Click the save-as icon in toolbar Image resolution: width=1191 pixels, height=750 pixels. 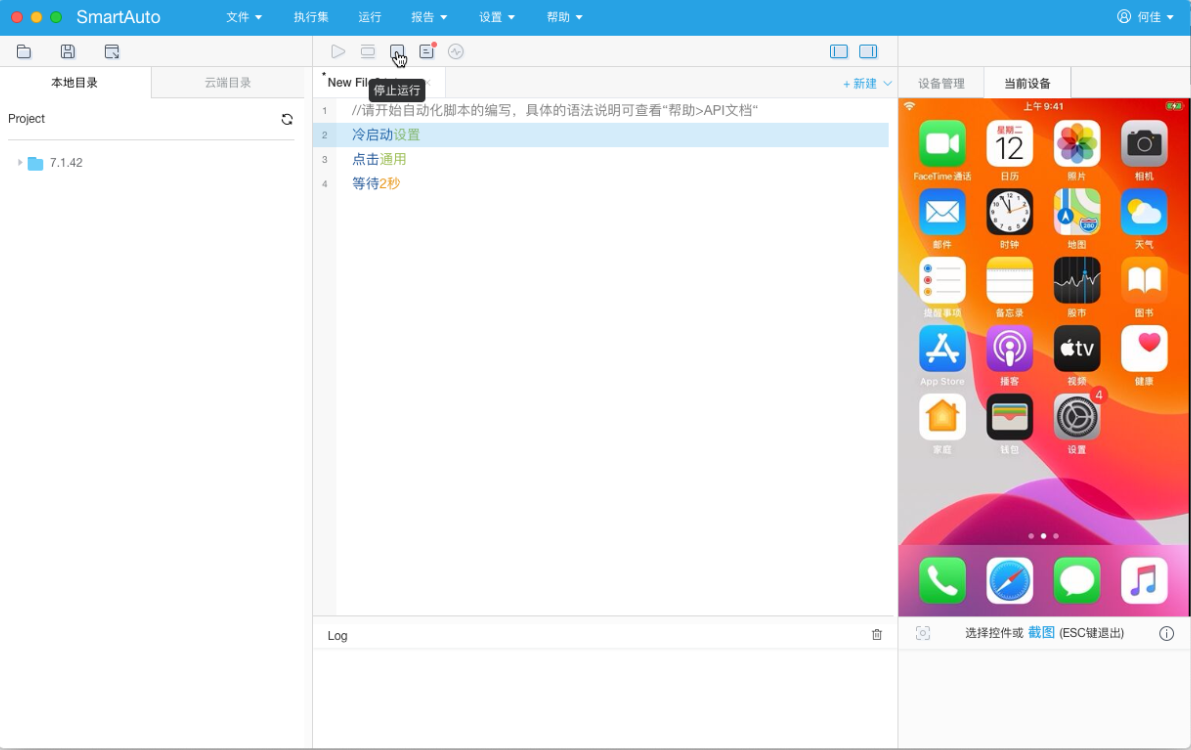(x=112, y=52)
